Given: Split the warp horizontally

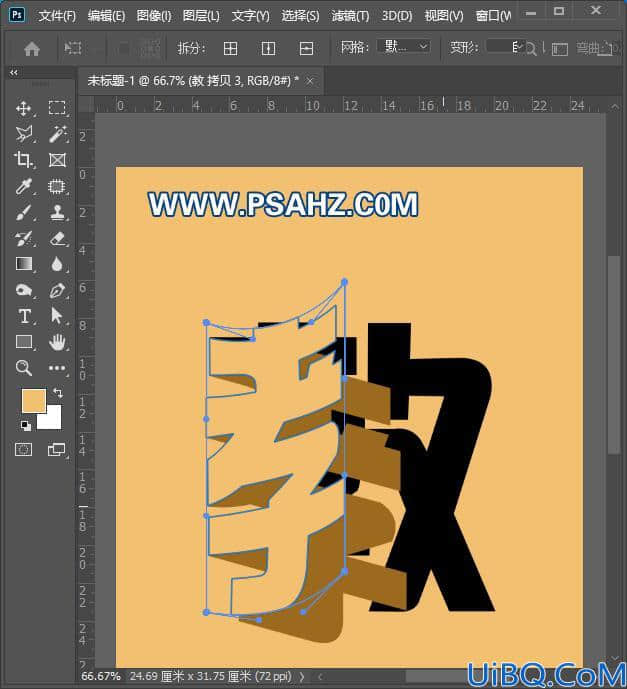Looking at the screenshot, I should (306, 48).
